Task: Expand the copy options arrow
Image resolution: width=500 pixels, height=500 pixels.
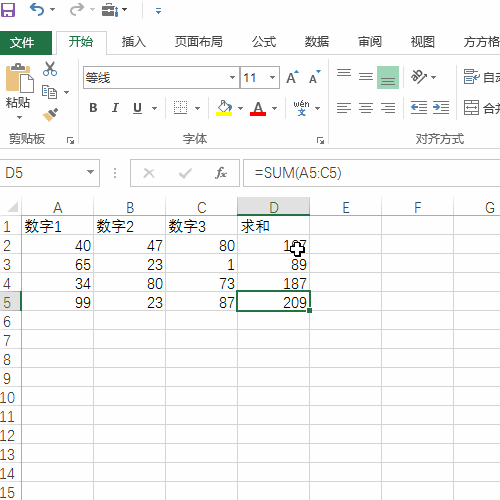Action: point(66,92)
